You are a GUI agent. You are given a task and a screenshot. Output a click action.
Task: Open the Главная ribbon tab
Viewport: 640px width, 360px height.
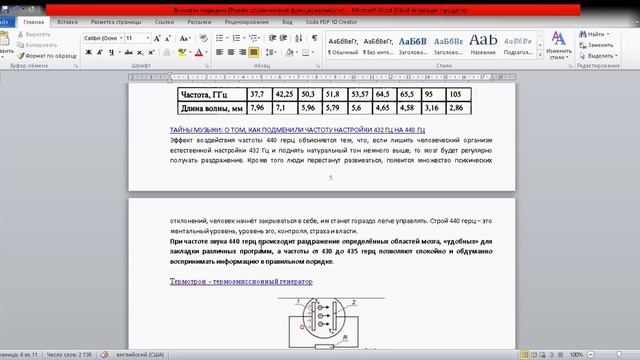33,22
